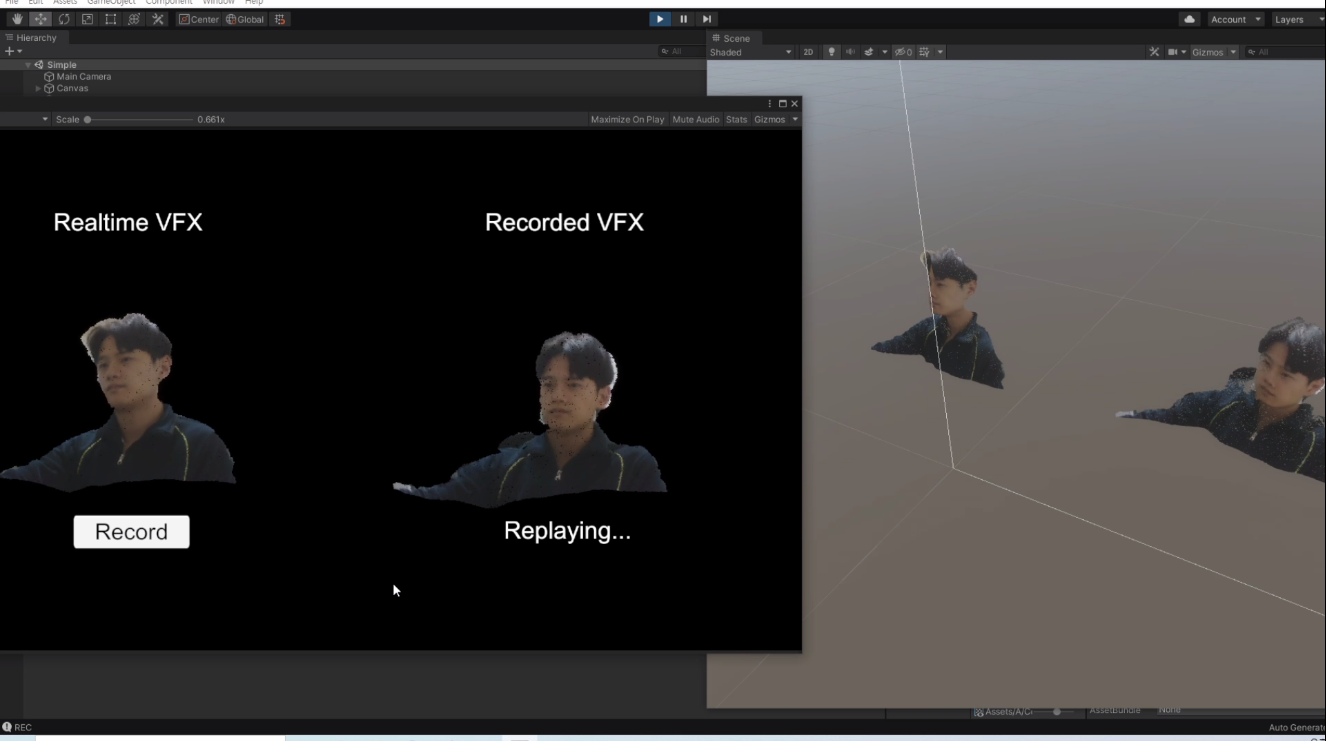This screenshot has width=1326, height=741.
Task: Click the Pause button
Action: 684,19
